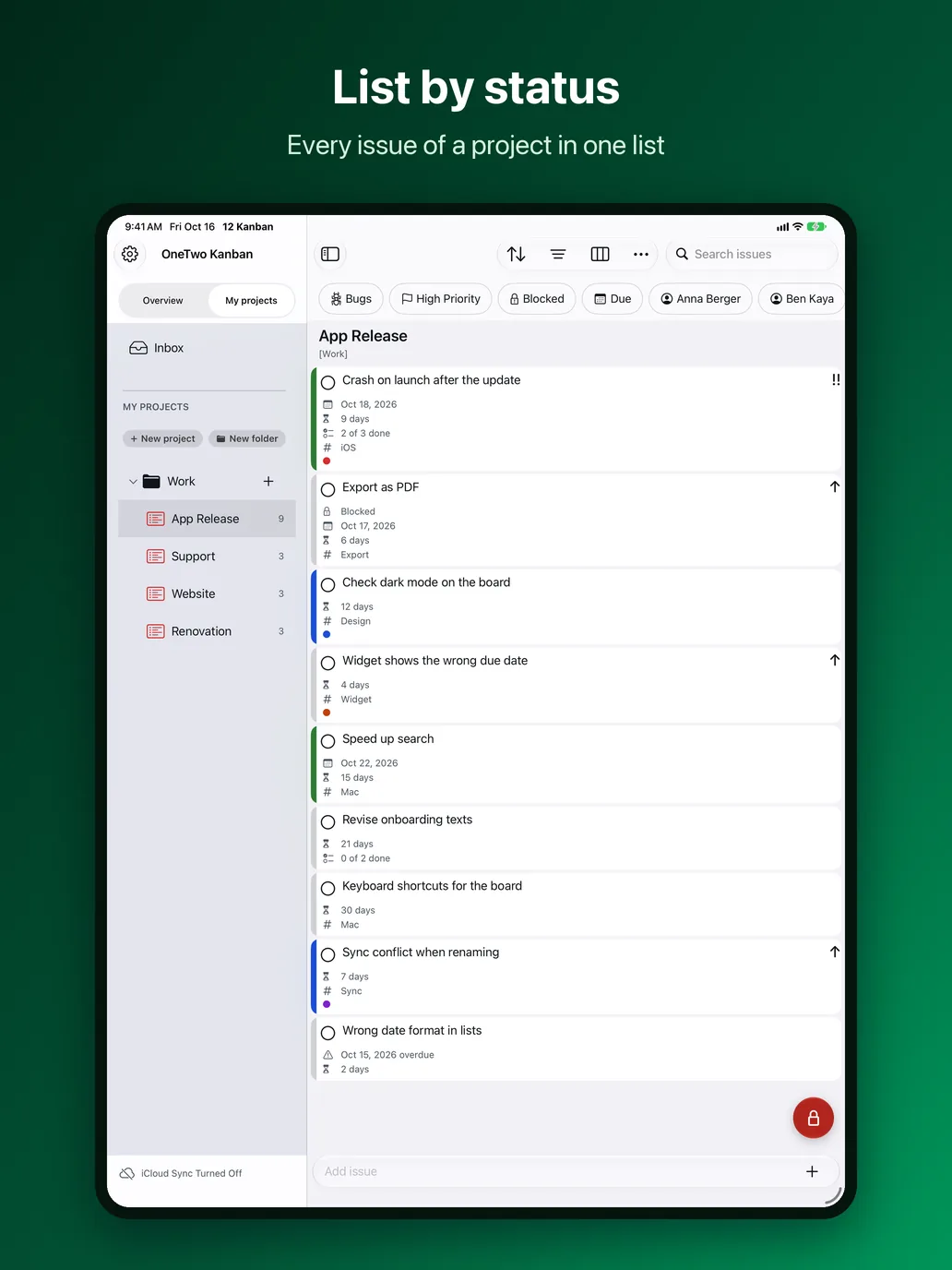This screenshot has width=952, height=1270.
Task: Click red color dot on Crash issue
Action: tap(327, 461)
